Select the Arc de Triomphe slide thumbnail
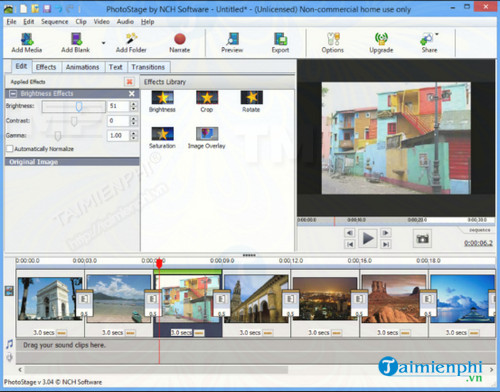The image size is (500, 392). (x=50, y=299)
